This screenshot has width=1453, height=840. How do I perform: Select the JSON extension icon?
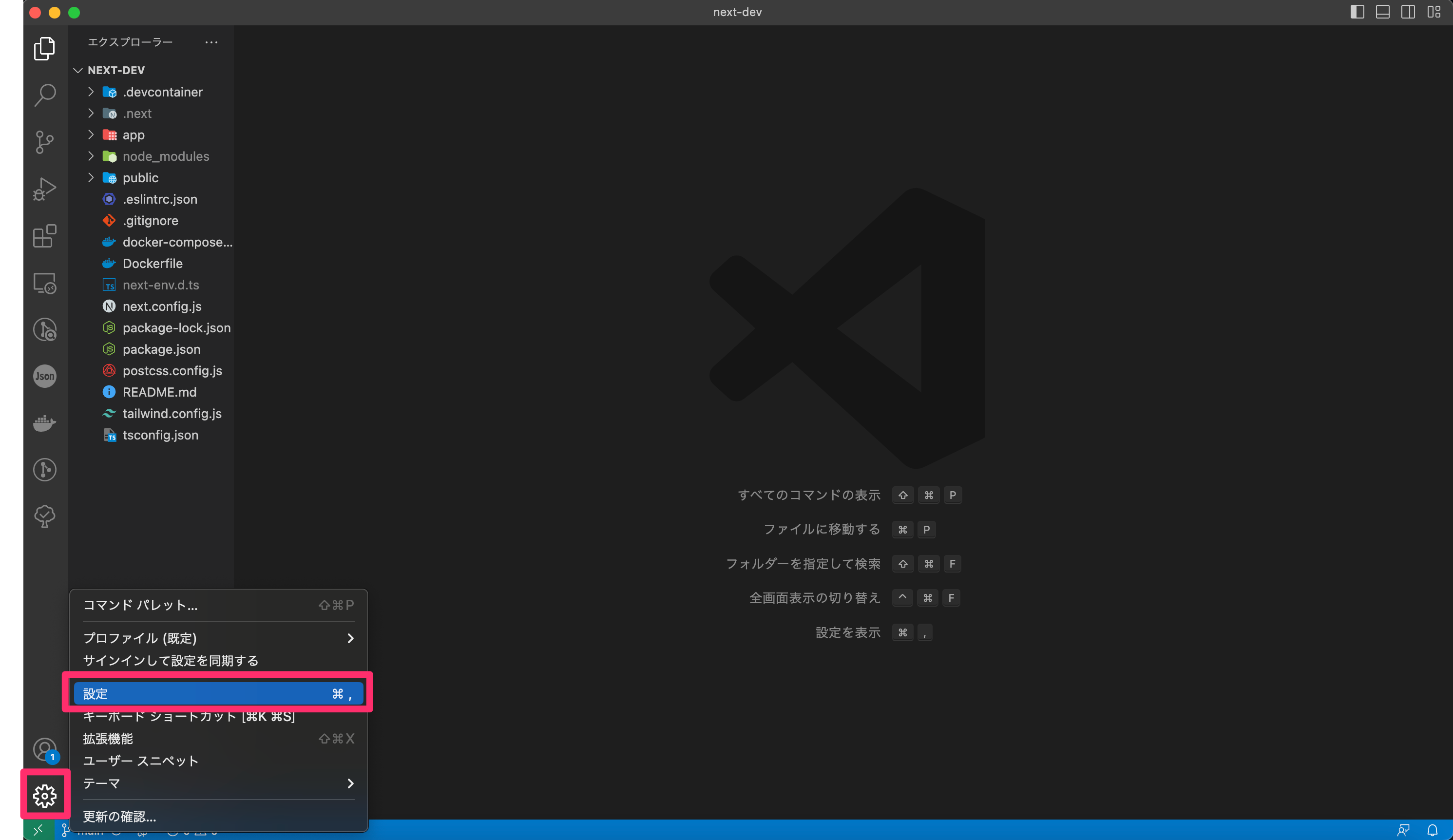(x=44, y=376)
